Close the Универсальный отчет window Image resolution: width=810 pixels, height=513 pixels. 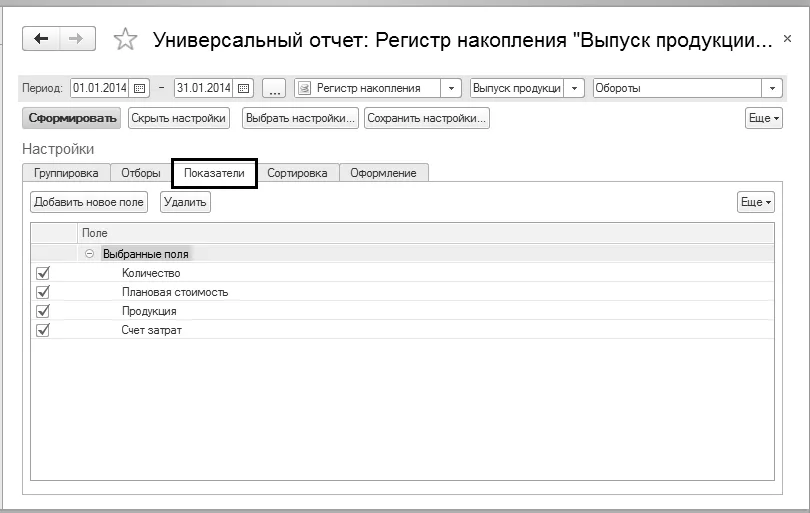point(787,38)
